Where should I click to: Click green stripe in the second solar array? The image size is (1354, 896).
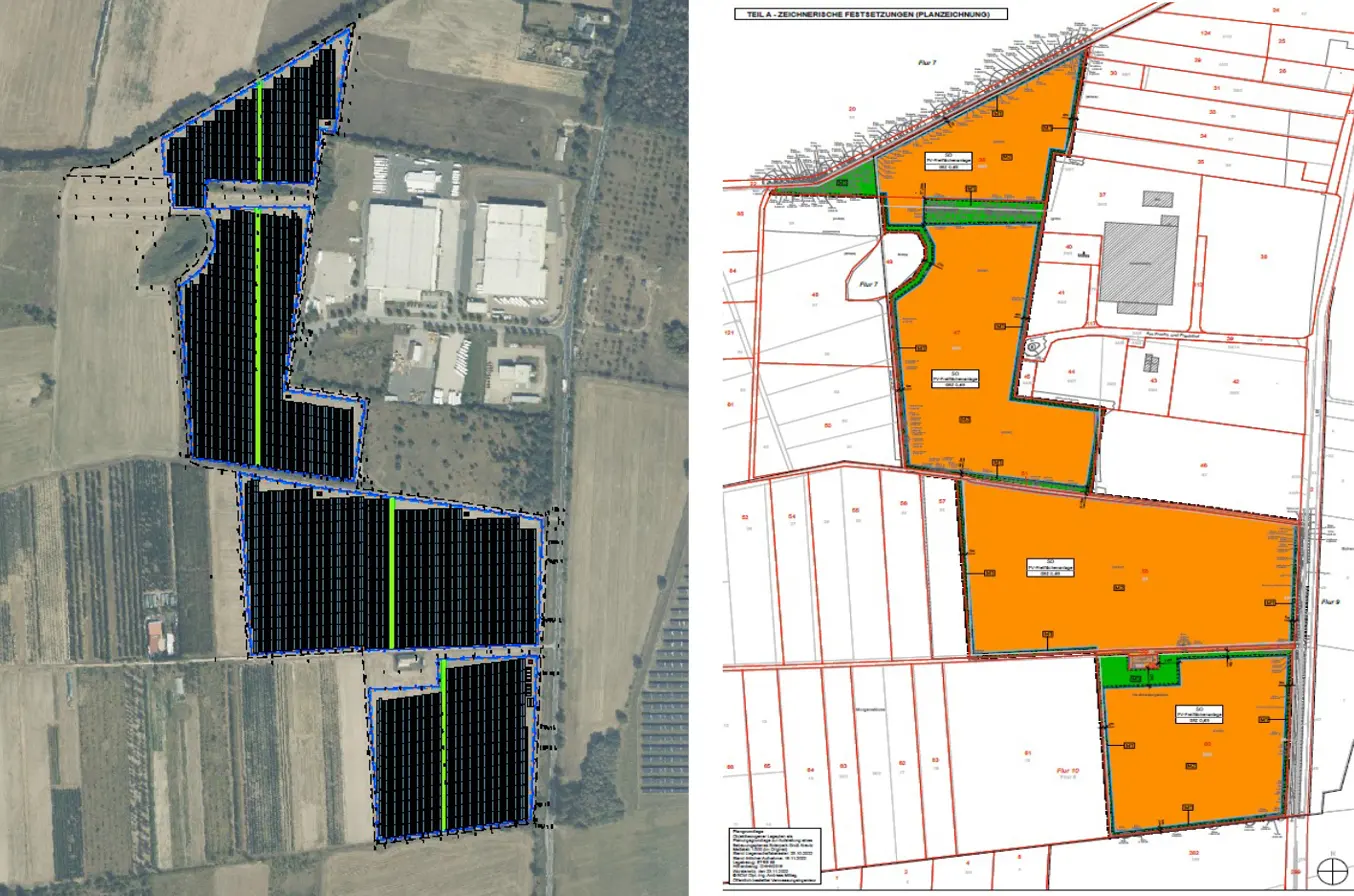258,339
